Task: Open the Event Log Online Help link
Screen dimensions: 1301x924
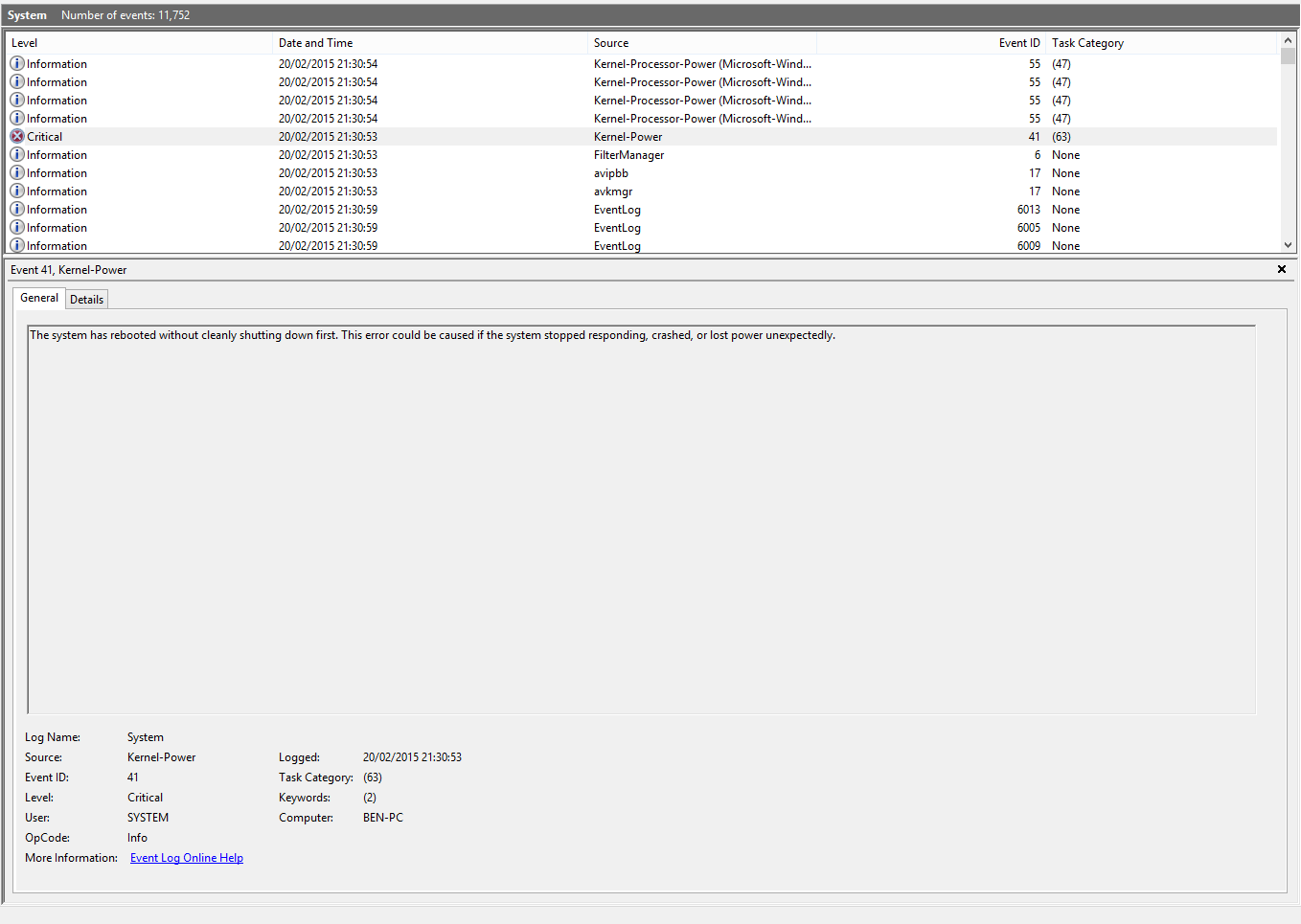Action: click(x=187, y=858)
